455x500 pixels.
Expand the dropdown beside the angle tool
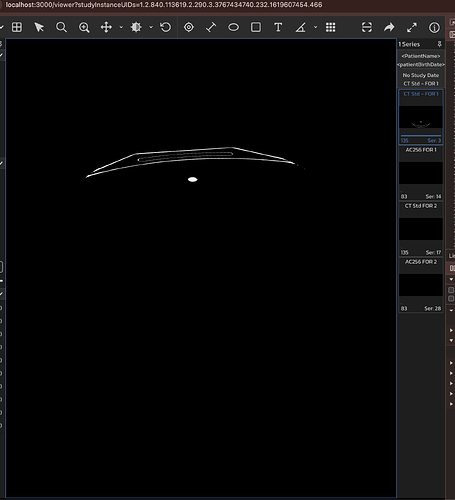point(315,27)
